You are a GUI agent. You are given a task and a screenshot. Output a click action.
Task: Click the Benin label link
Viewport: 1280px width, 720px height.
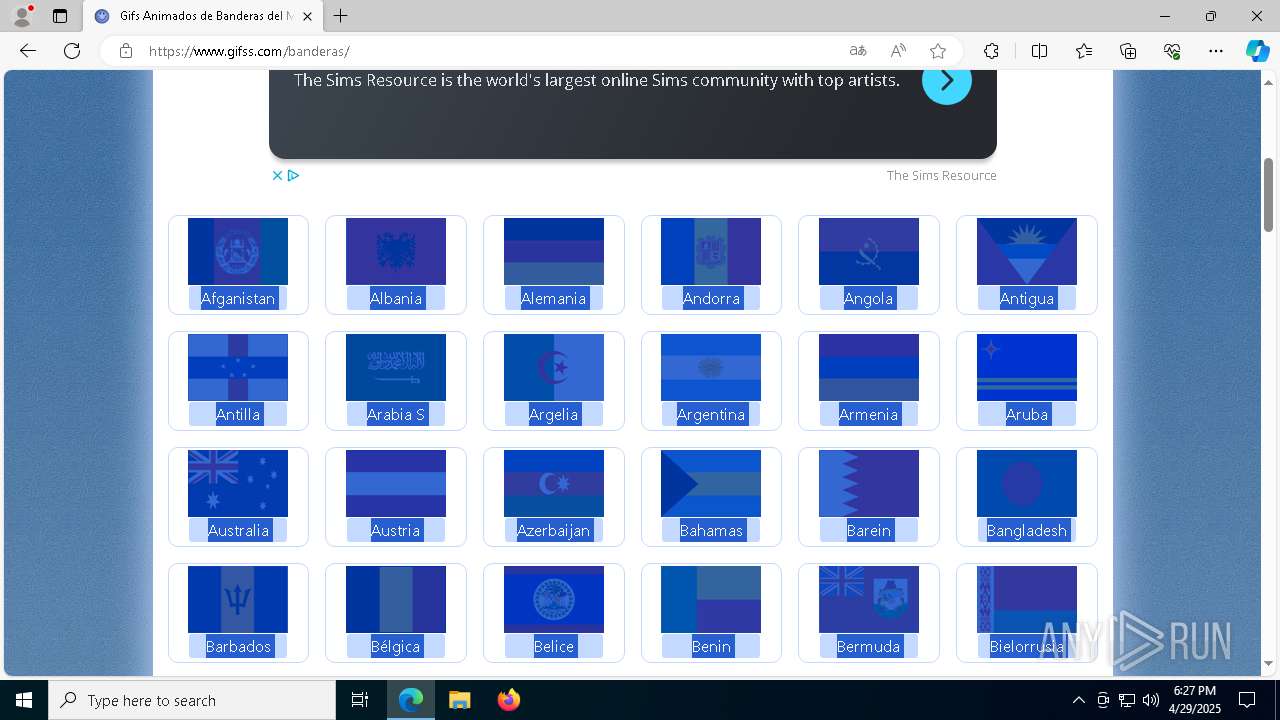point(711,646)
